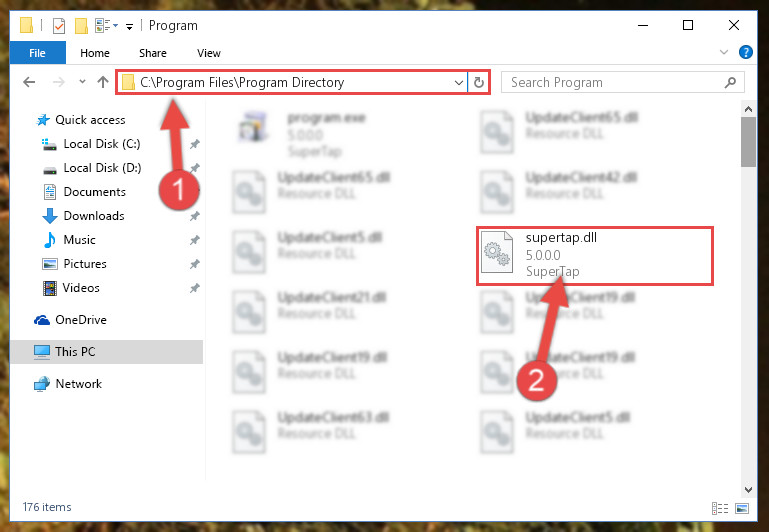
Task: Switch to the View ribbon tab
Action: (209, 53)
